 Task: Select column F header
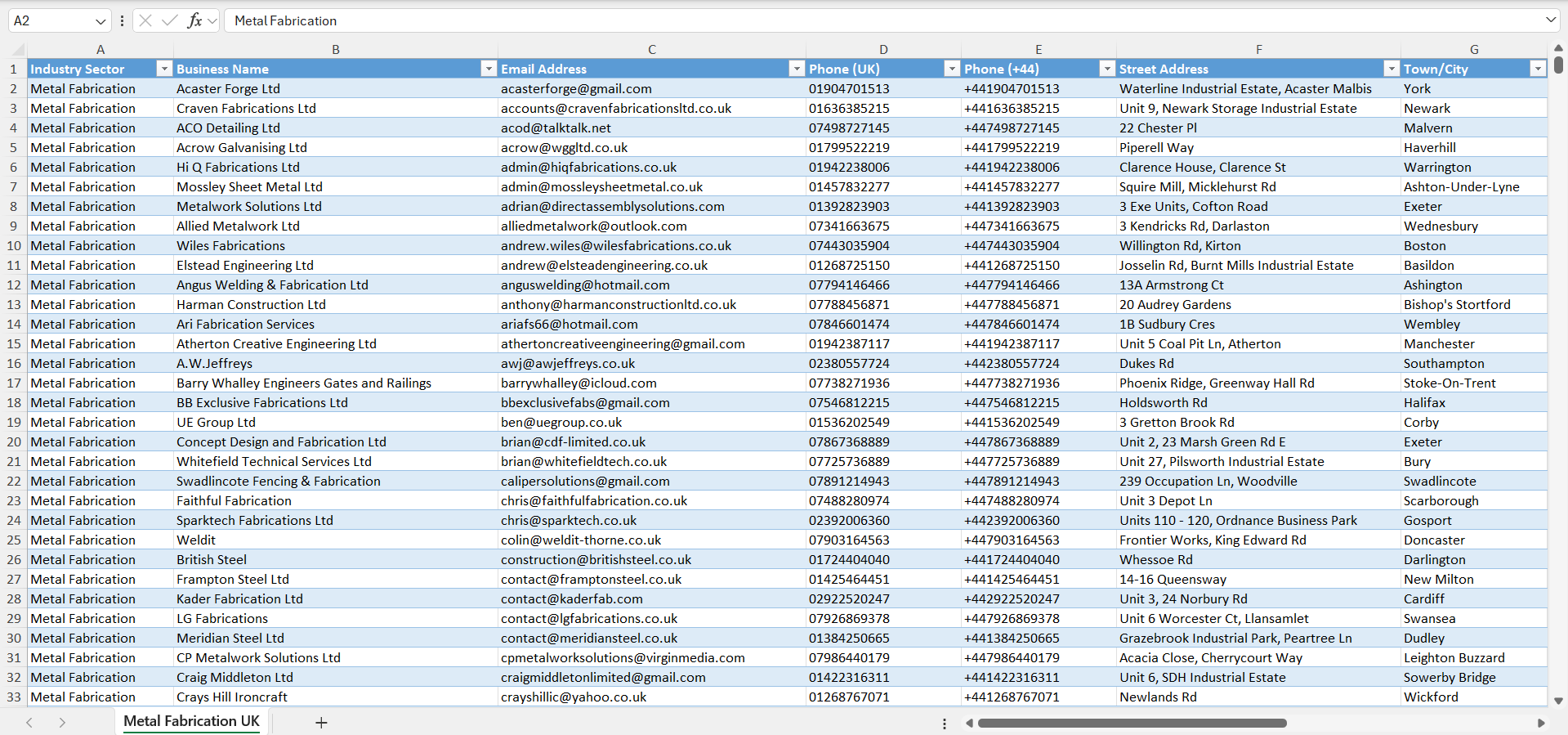(x=1258, y=50)
